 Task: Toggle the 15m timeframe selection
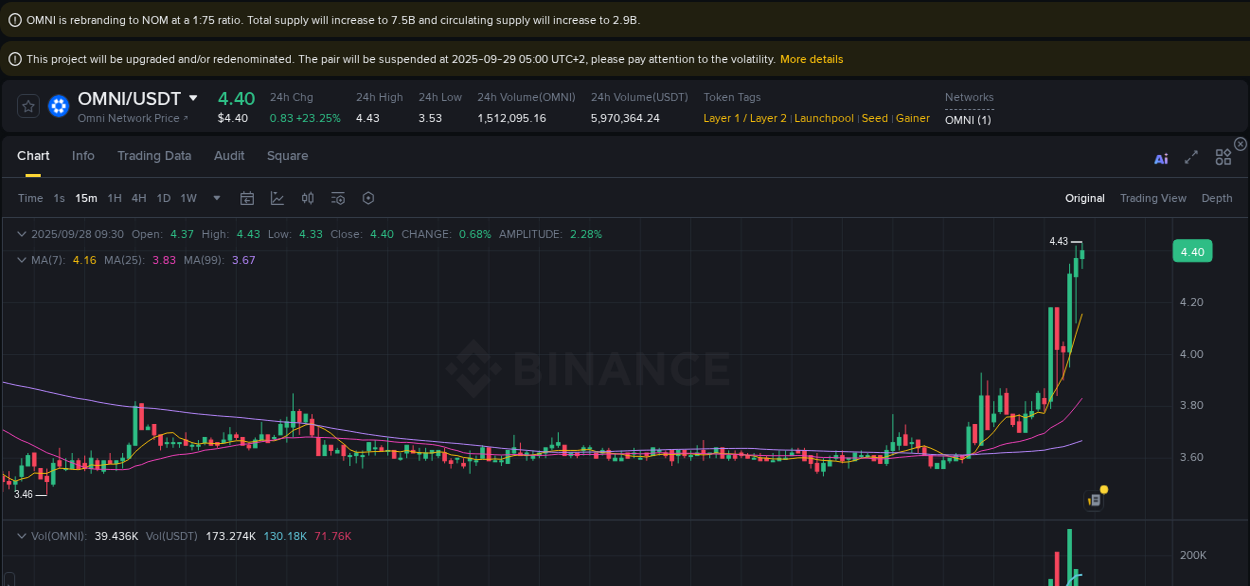click(x=85, y=198)
